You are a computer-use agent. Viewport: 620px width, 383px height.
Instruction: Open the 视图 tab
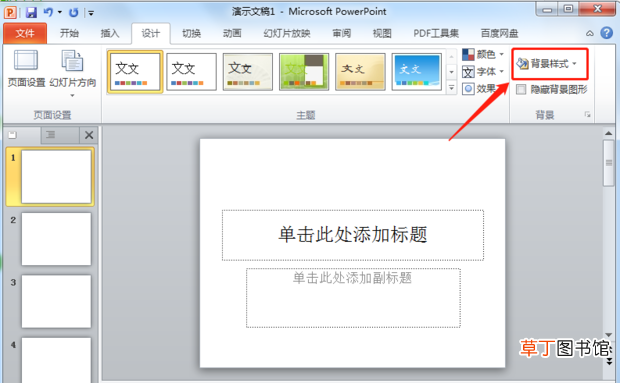pyautogui.click(x=382, y=34)
